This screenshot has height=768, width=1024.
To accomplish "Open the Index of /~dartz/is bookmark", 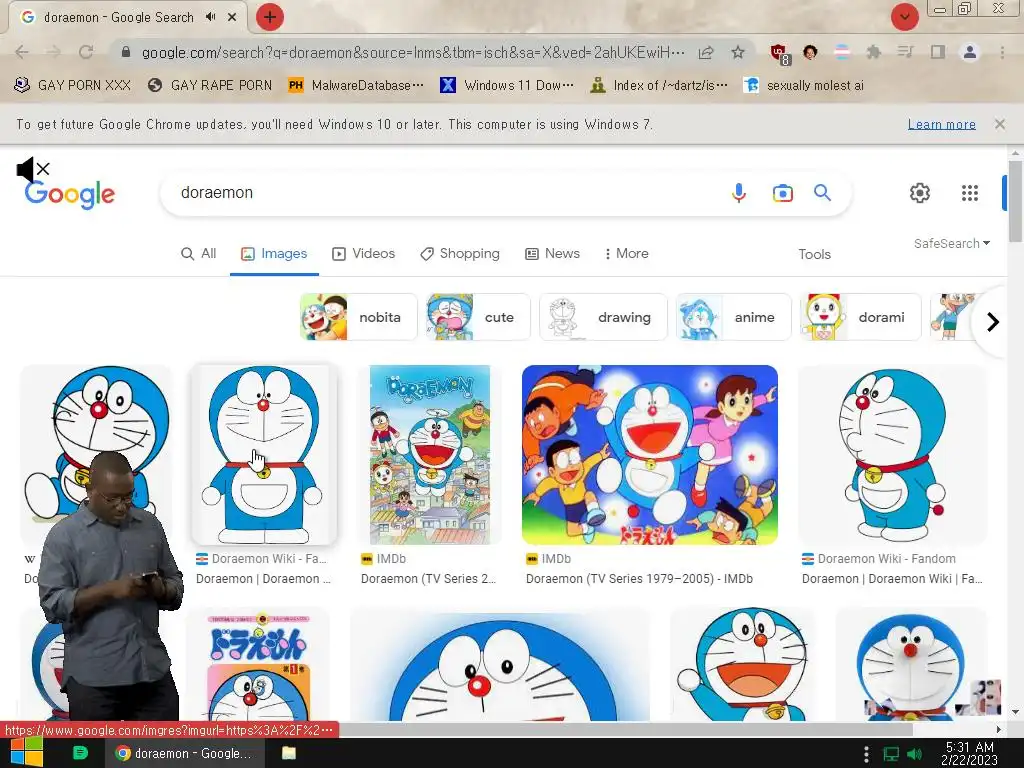I will point(658,85).
